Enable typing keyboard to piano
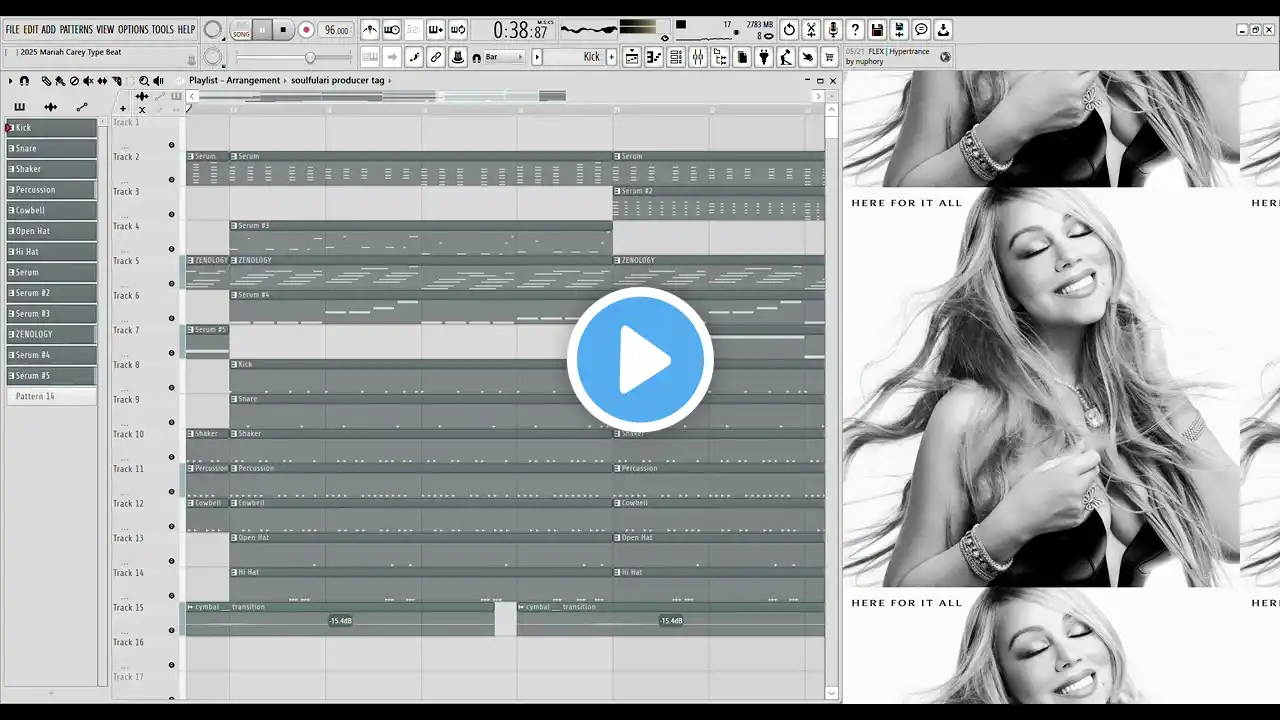 [371, 57]
